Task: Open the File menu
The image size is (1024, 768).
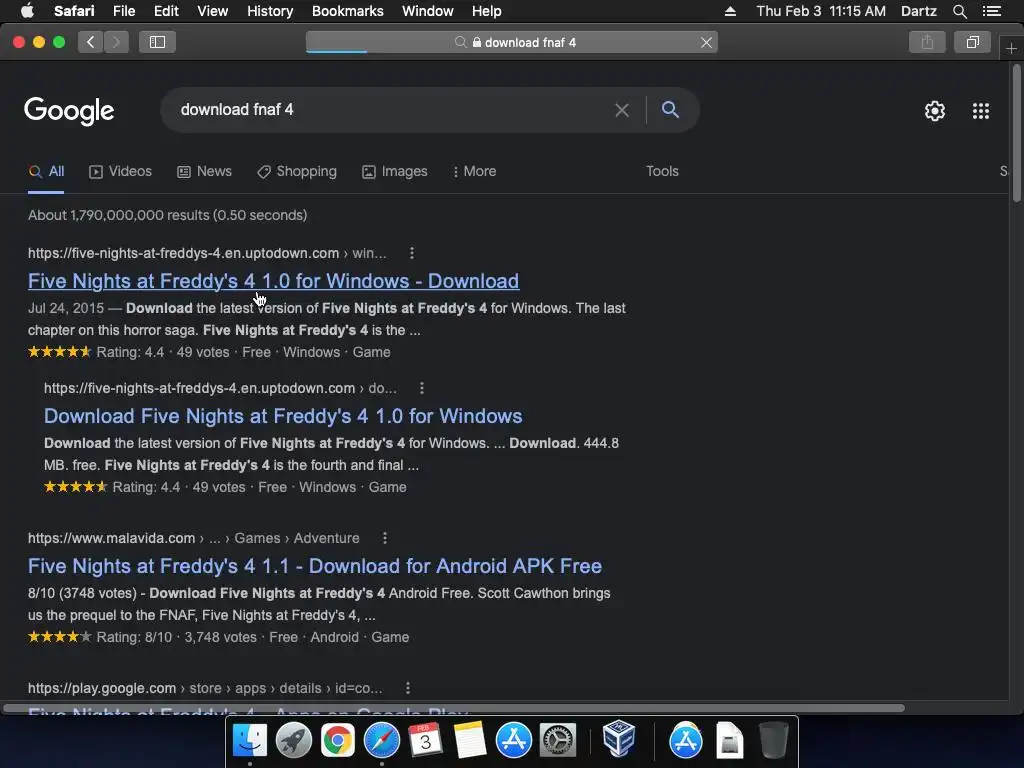Action: (124, 11)
